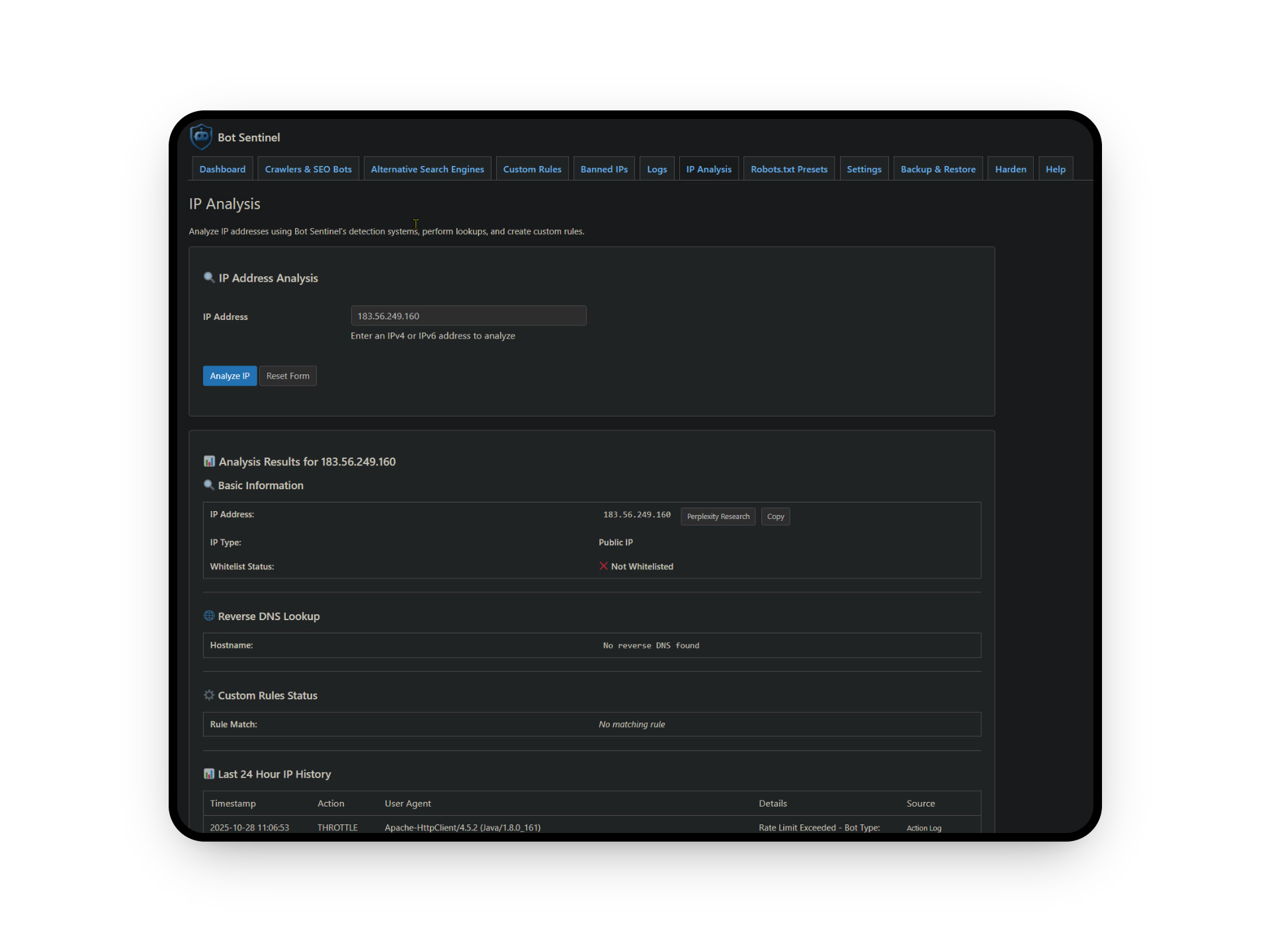
Task: Go to the Banned IPs tab
Action: pos(604,169)
